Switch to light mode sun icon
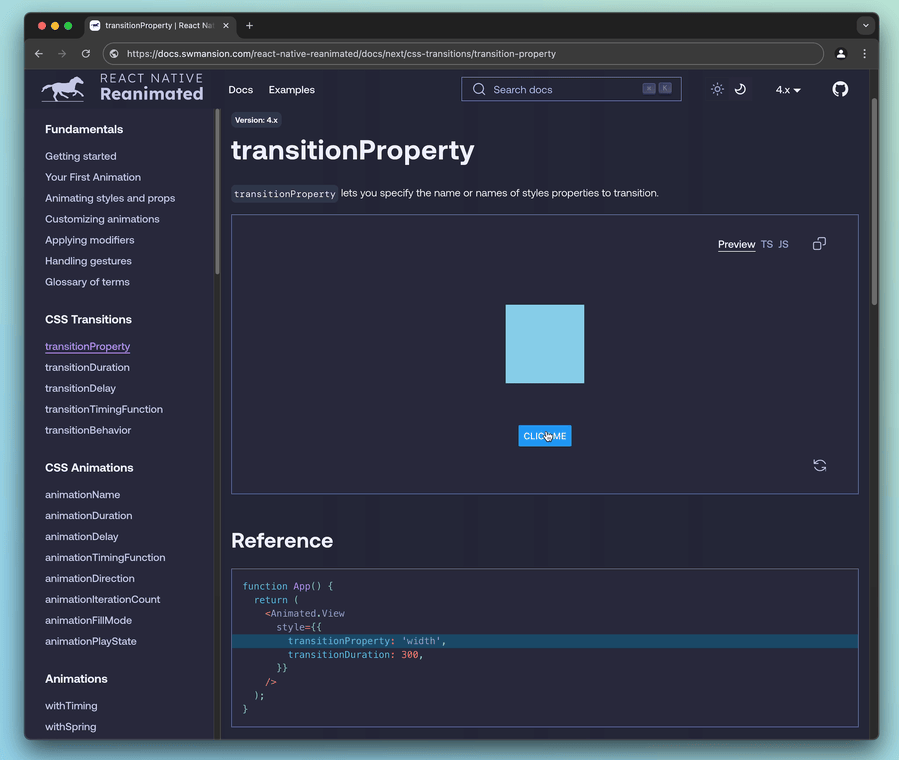The height and width of the screenshot is (760, 899). point(717,89)
